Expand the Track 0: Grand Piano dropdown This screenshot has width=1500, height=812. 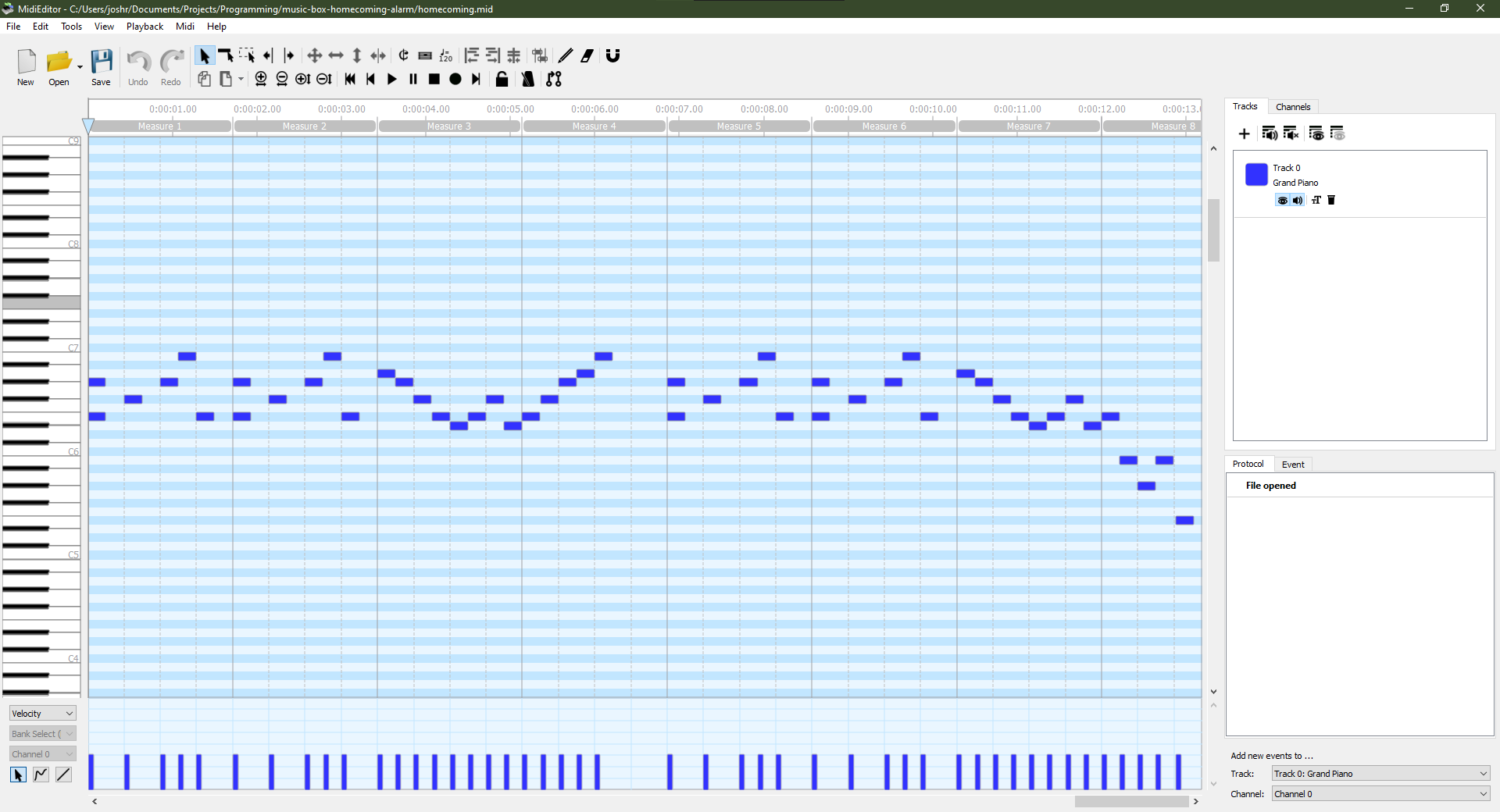click(x=1380, y=774)
